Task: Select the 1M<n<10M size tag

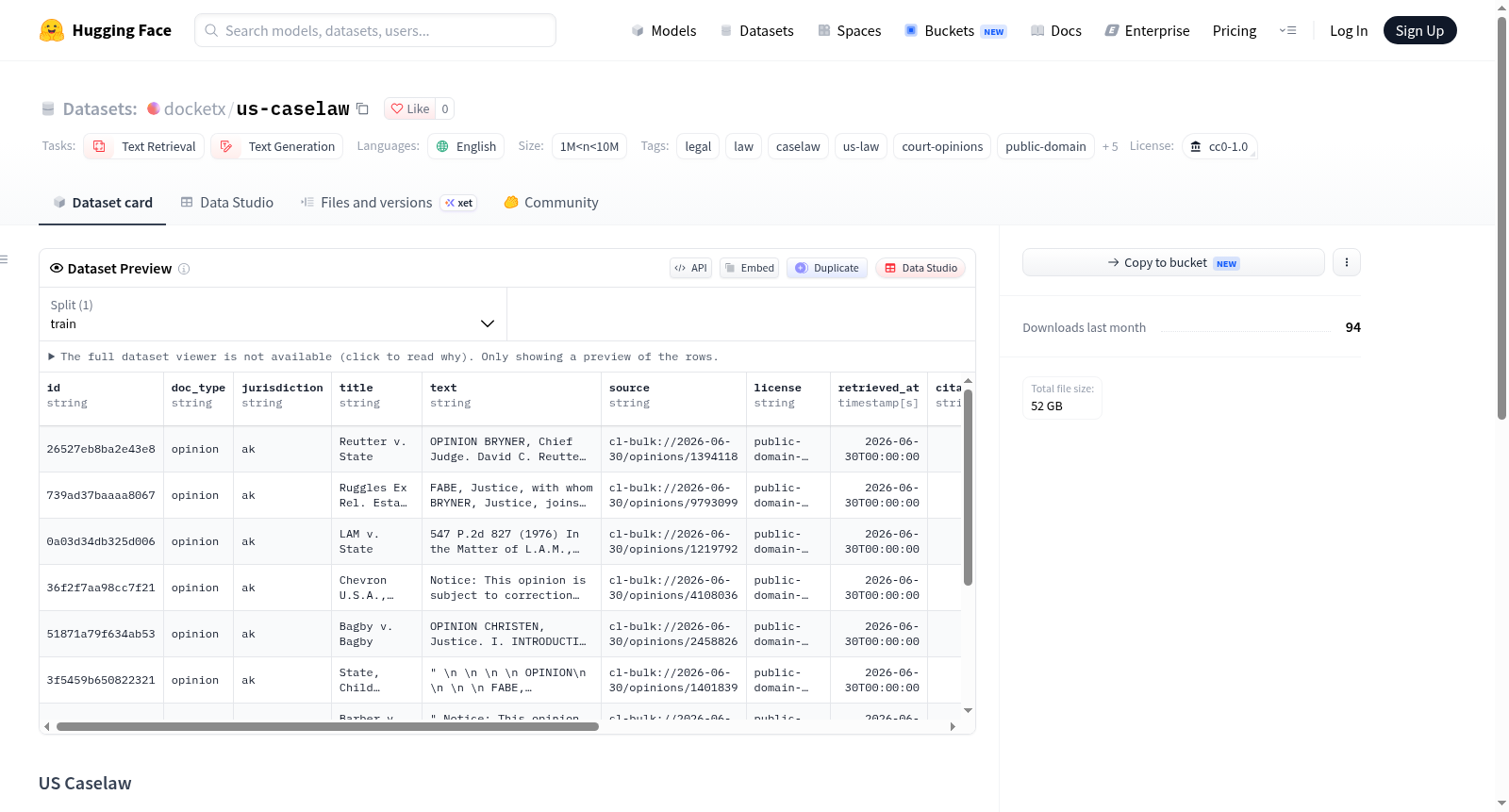Action: click(x=589, y=146)
